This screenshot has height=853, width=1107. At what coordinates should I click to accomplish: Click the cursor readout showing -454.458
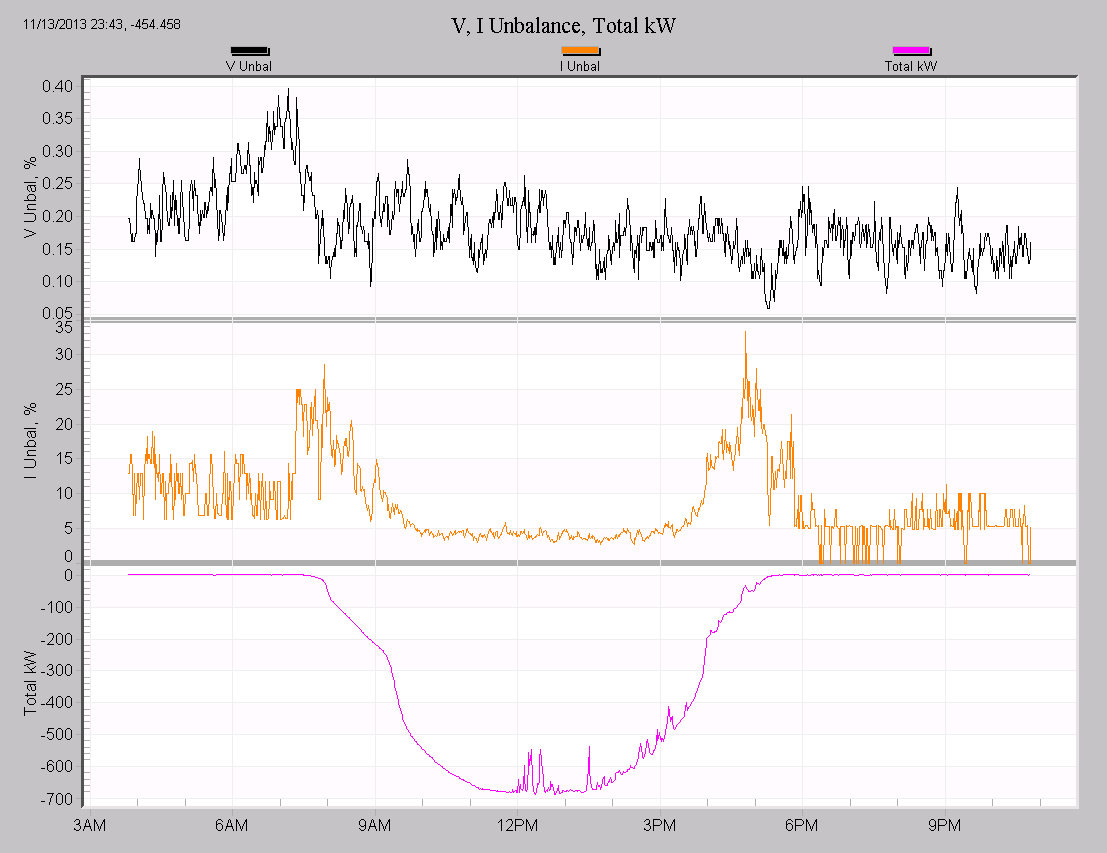point(103,22)
